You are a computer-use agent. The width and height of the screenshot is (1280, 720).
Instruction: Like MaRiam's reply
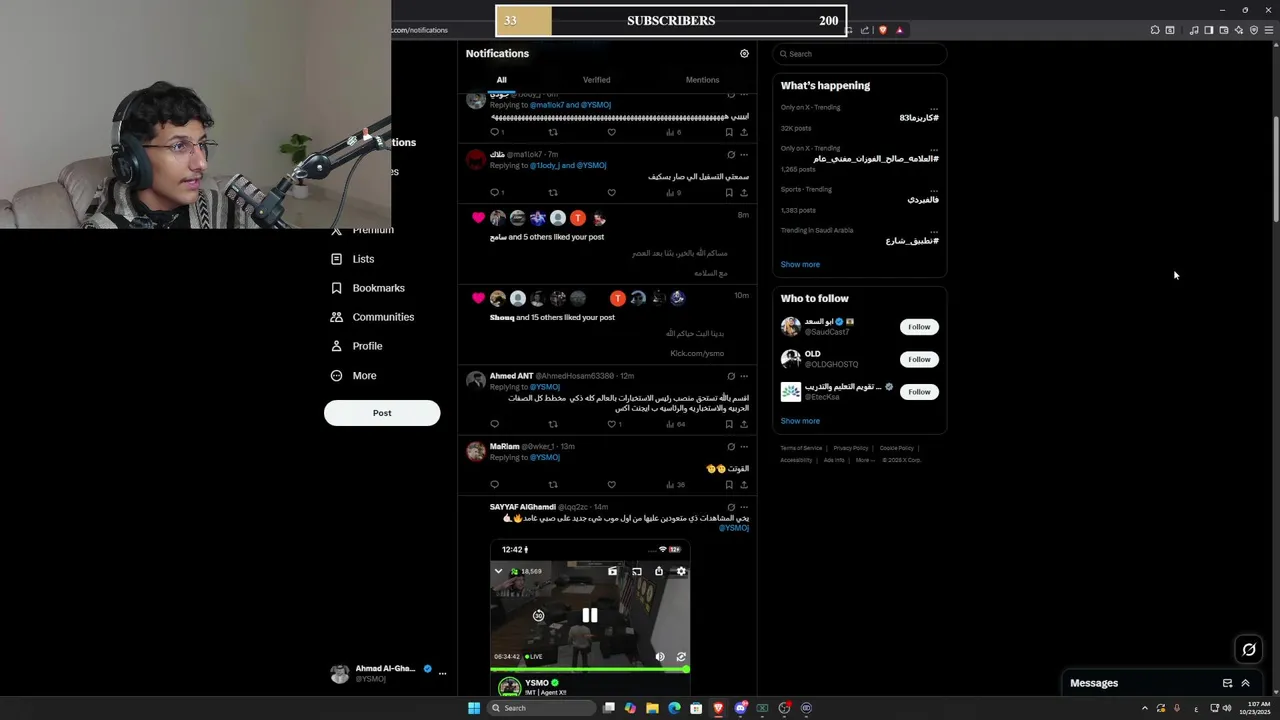coord(611,485)
